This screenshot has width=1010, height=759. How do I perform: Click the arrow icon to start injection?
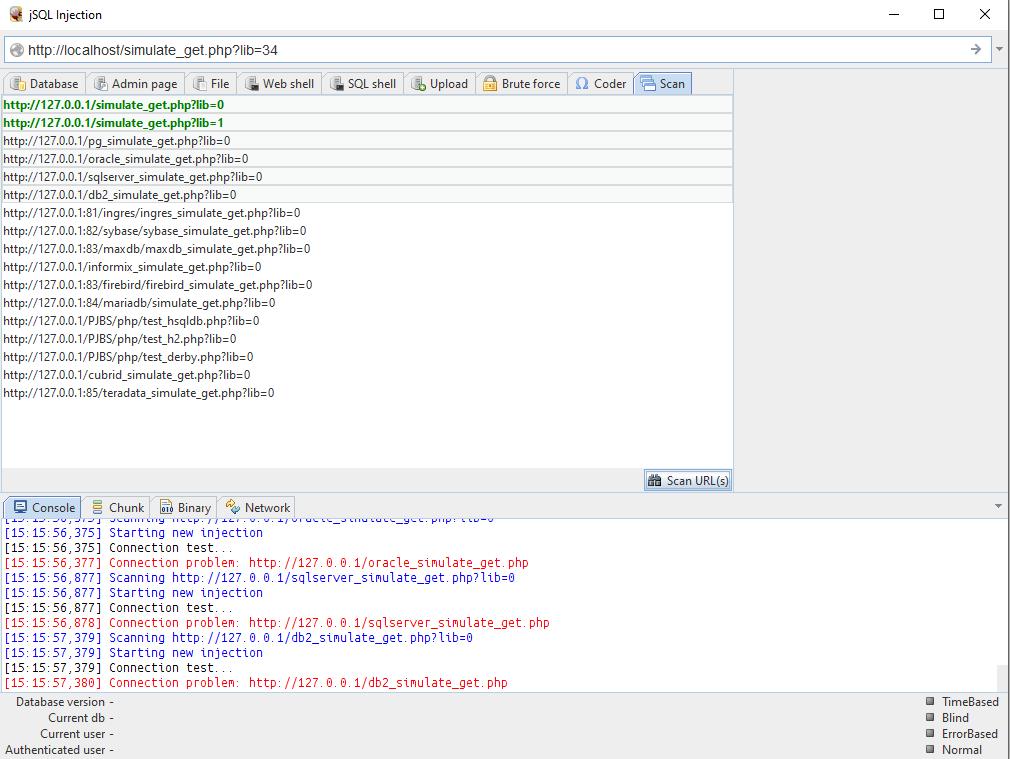(975, 50)
